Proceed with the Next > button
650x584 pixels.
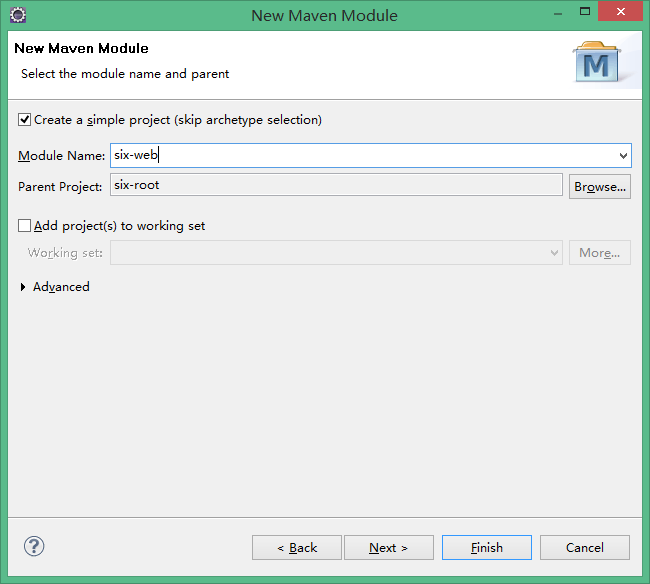pos(389,548)
